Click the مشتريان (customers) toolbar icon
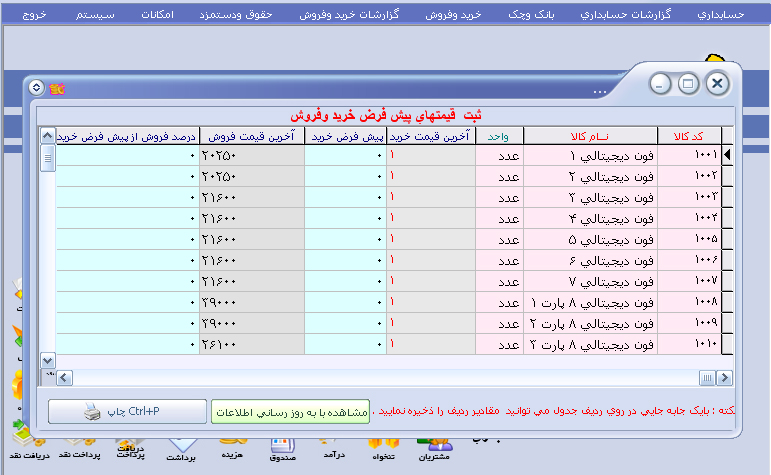771x475 pixels. click(x=431, y=445)
